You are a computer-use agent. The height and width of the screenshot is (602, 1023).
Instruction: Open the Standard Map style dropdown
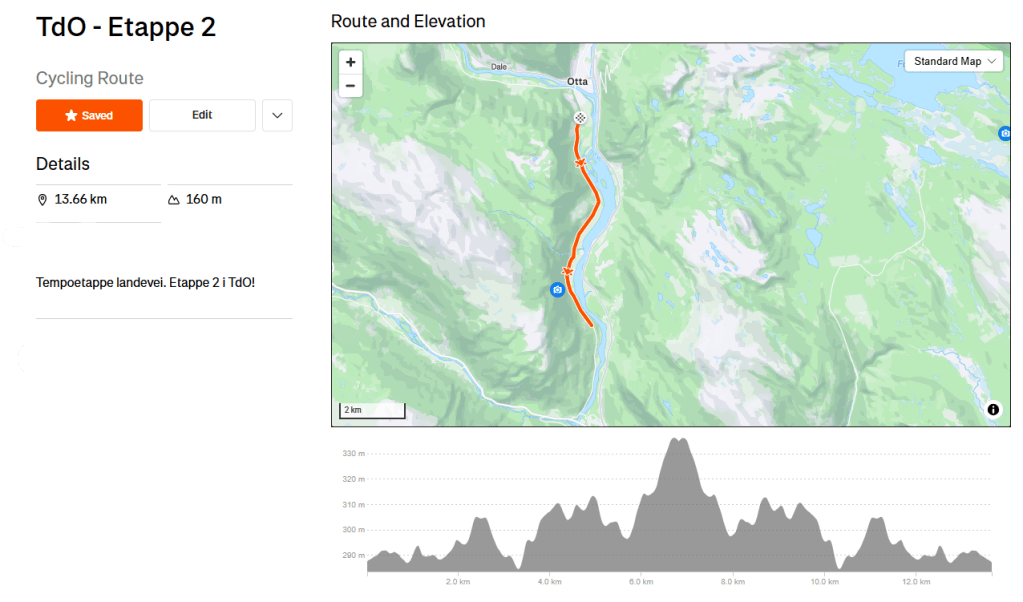(954, 61)
